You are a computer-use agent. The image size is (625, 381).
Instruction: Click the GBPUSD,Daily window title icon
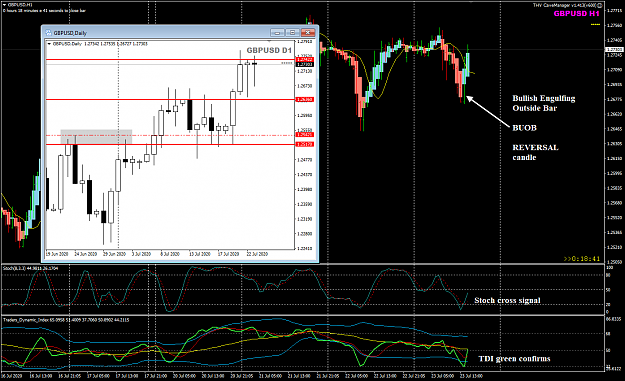[49, 33]
